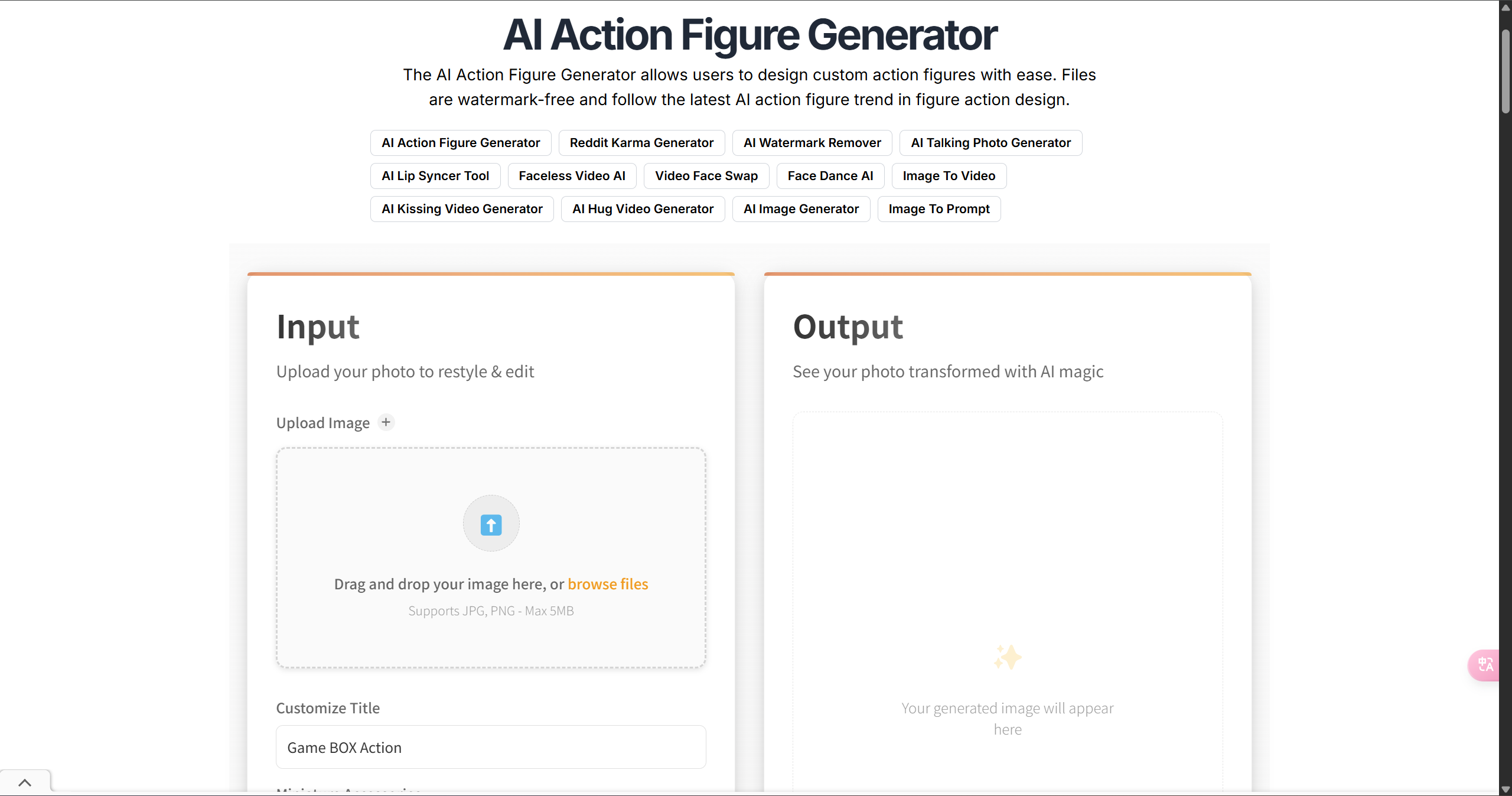Select the Image To Video tool
This screenshot has width=1512, height=796.
click(x=948, y=175)
